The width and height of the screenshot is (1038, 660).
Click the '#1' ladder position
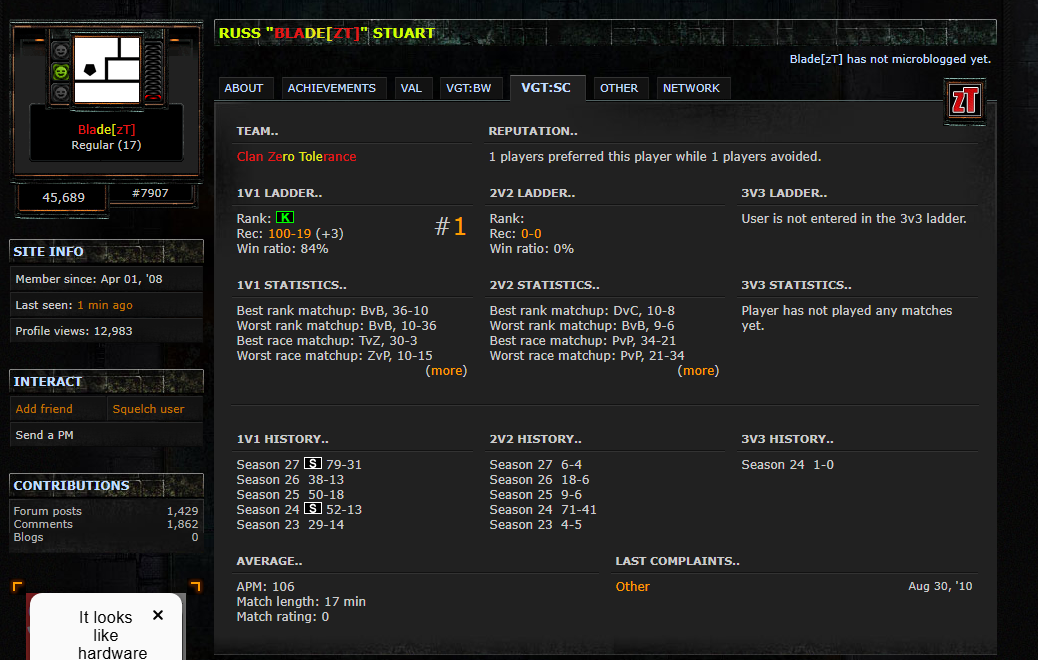[451, 226]
